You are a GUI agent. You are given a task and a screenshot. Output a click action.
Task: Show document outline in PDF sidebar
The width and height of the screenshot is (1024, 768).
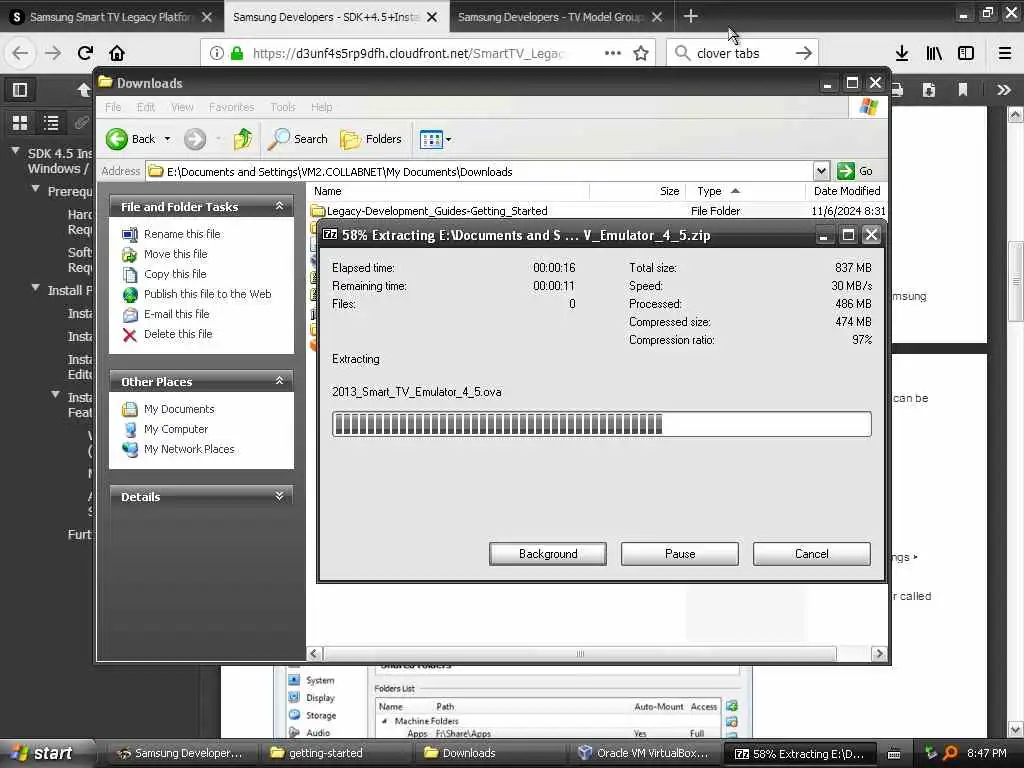[x=51, y=122]
